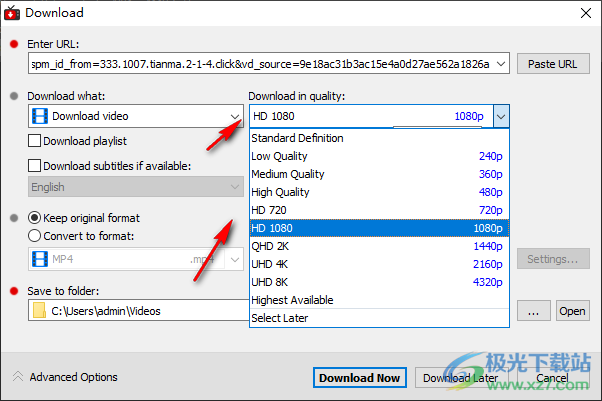Click the folder icon in Save to folder field

(x=39, y=311)
